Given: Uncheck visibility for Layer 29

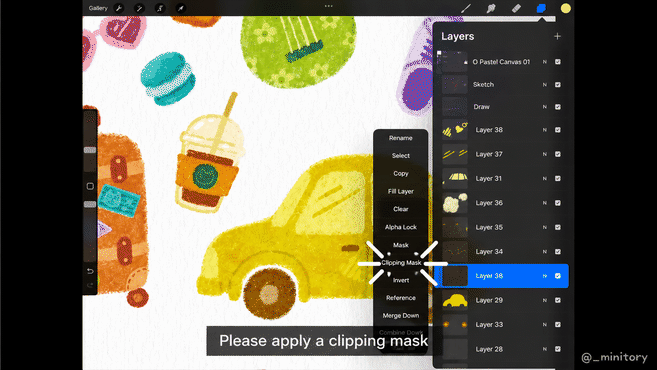Looking at the screenshot, I should 558,300.
